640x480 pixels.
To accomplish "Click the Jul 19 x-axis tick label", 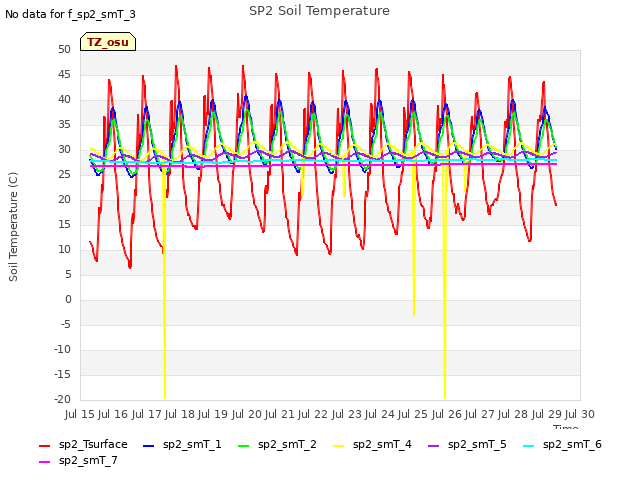I will point(213,414).
